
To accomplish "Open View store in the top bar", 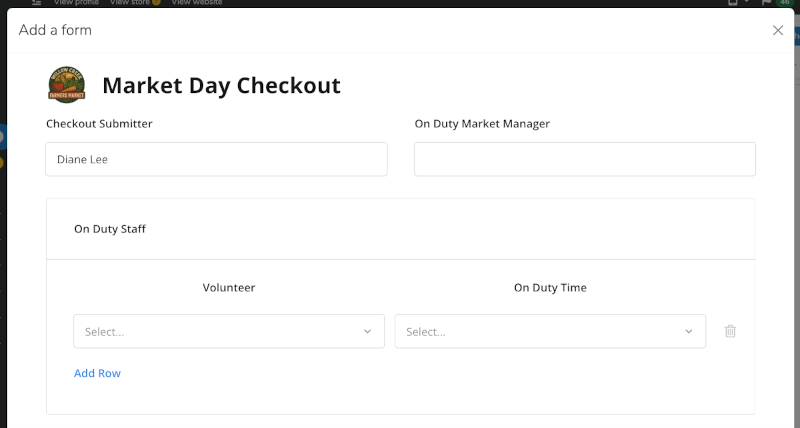I will coord(129,3).
